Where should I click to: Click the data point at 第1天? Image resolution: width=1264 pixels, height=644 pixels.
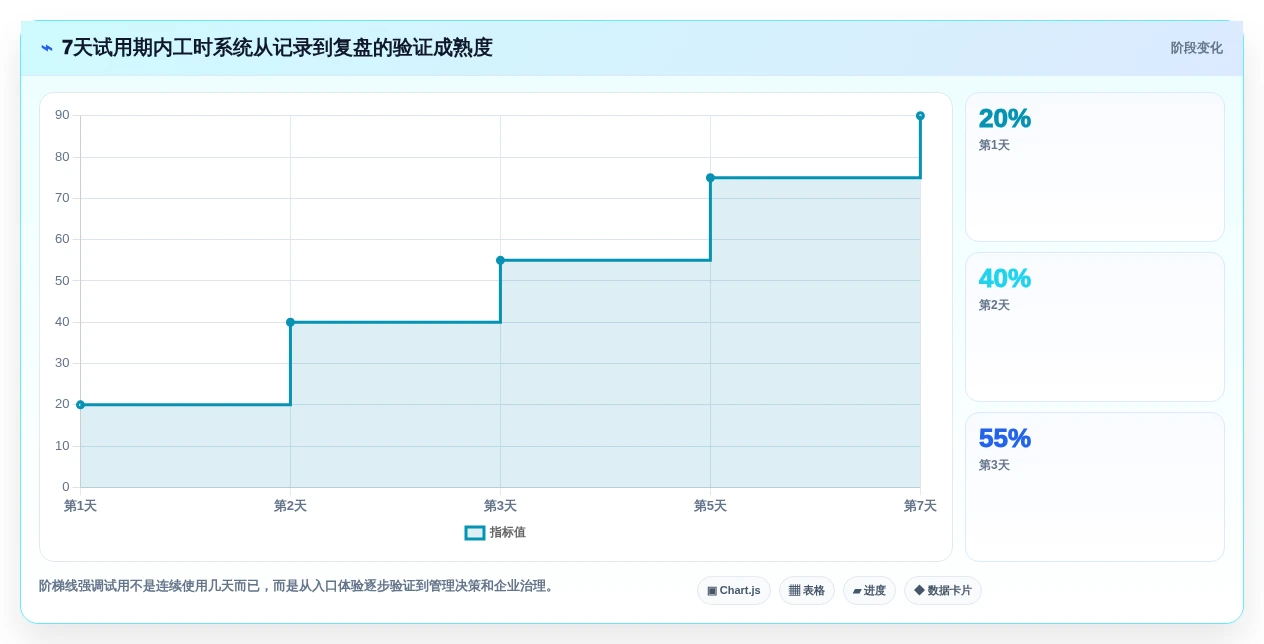[x=80, y=405]
